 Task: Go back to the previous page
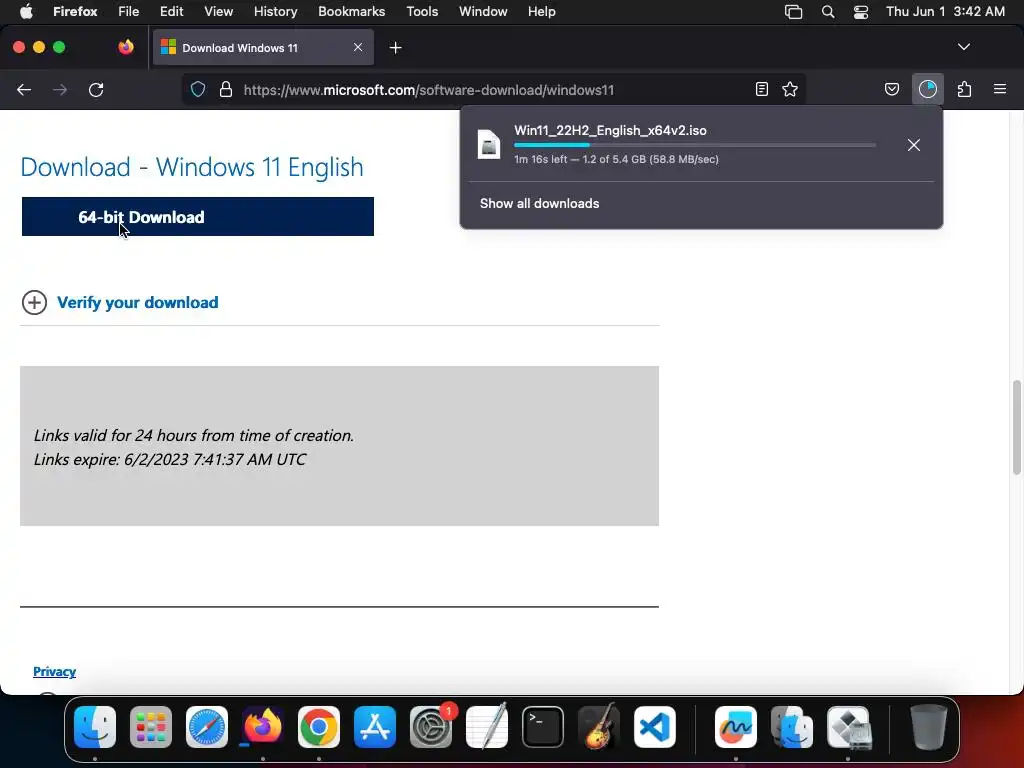pyautogui.click(x=24, y=89)
